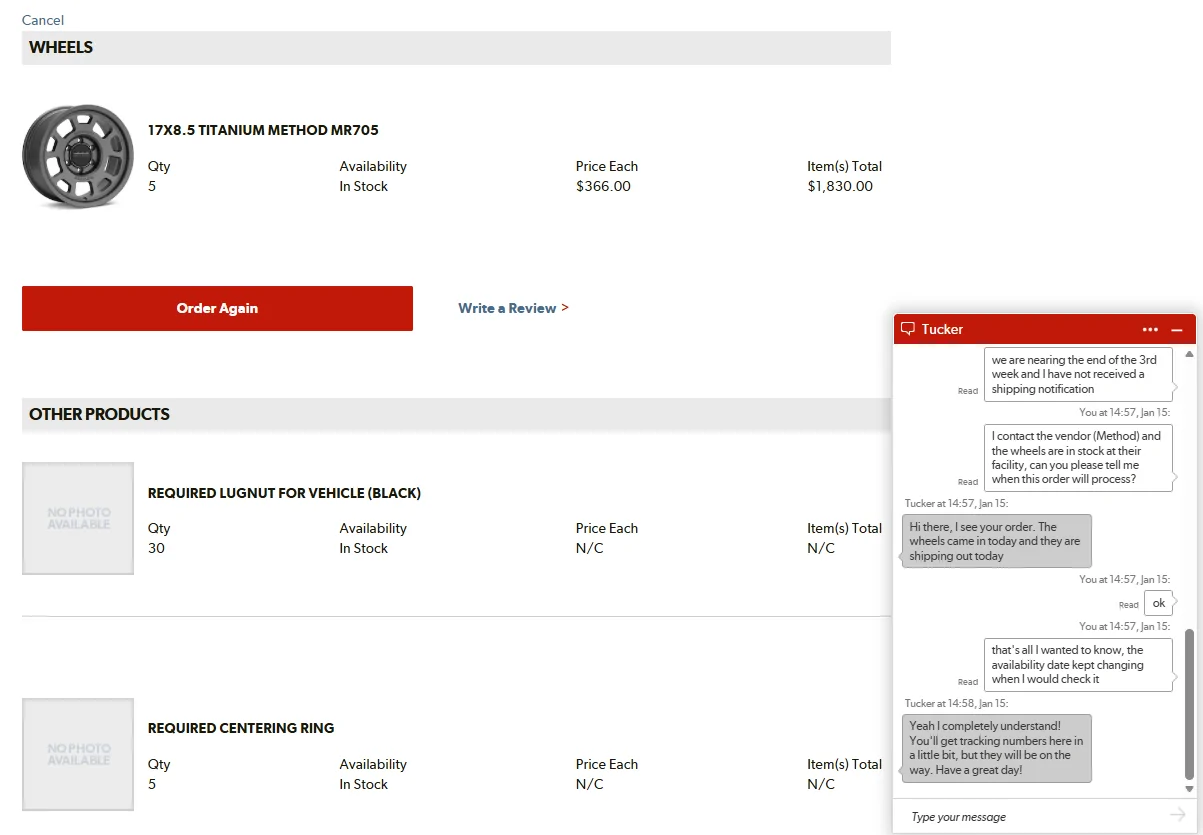Click the OTHER PRODUCTS section header
1203x835 pixels.
click(x=456, y=414)
